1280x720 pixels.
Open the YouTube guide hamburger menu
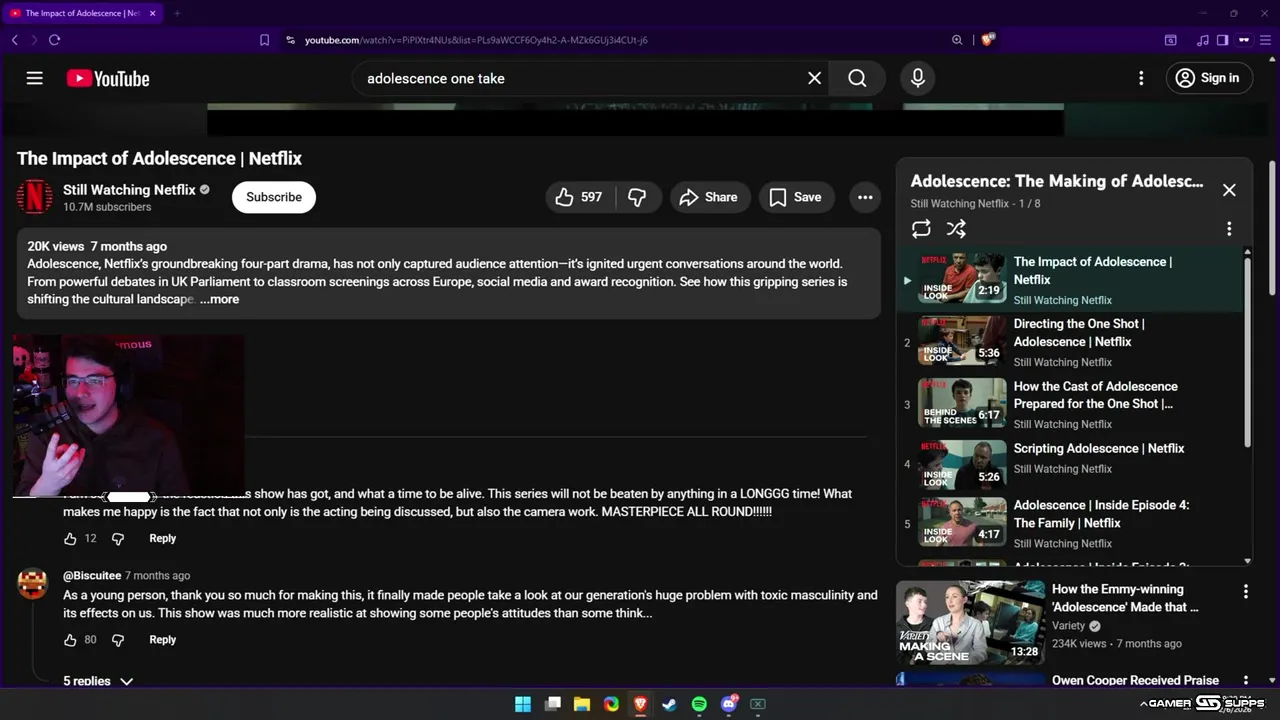pos(35,78)
